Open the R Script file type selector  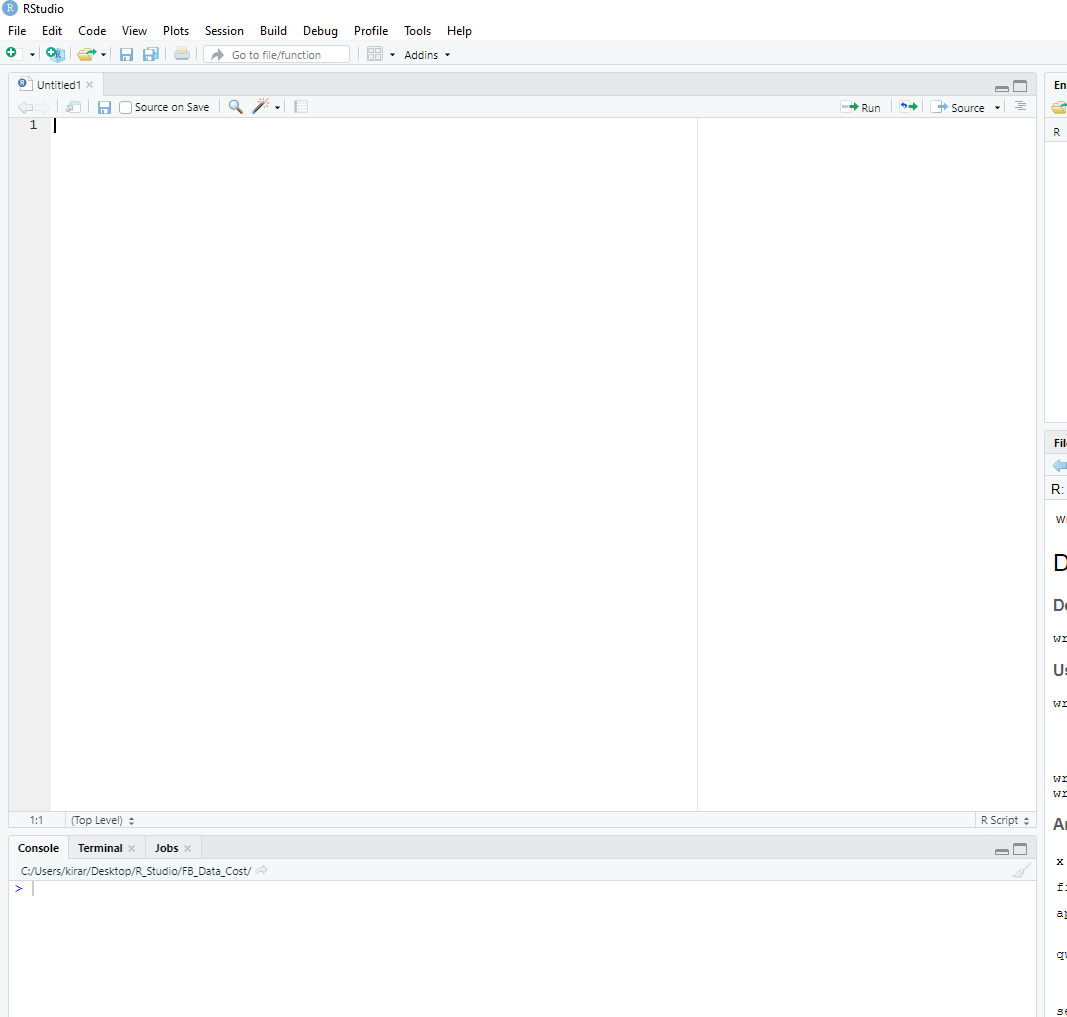click(1005, 820)
